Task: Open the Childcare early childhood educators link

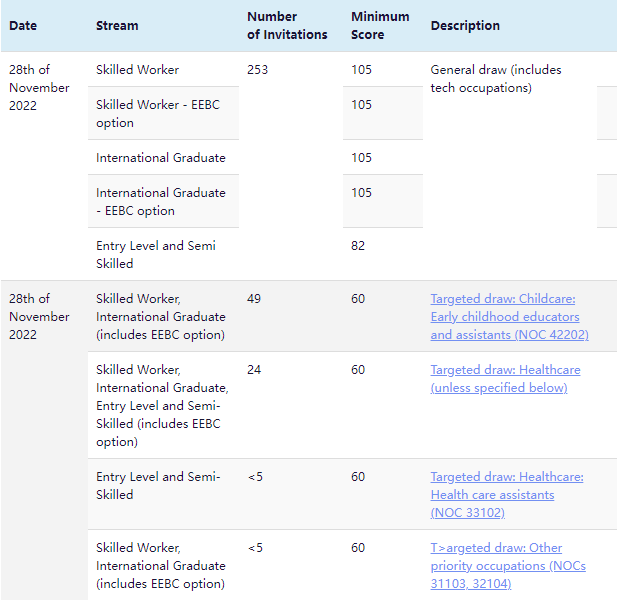Action: (509, 316)
